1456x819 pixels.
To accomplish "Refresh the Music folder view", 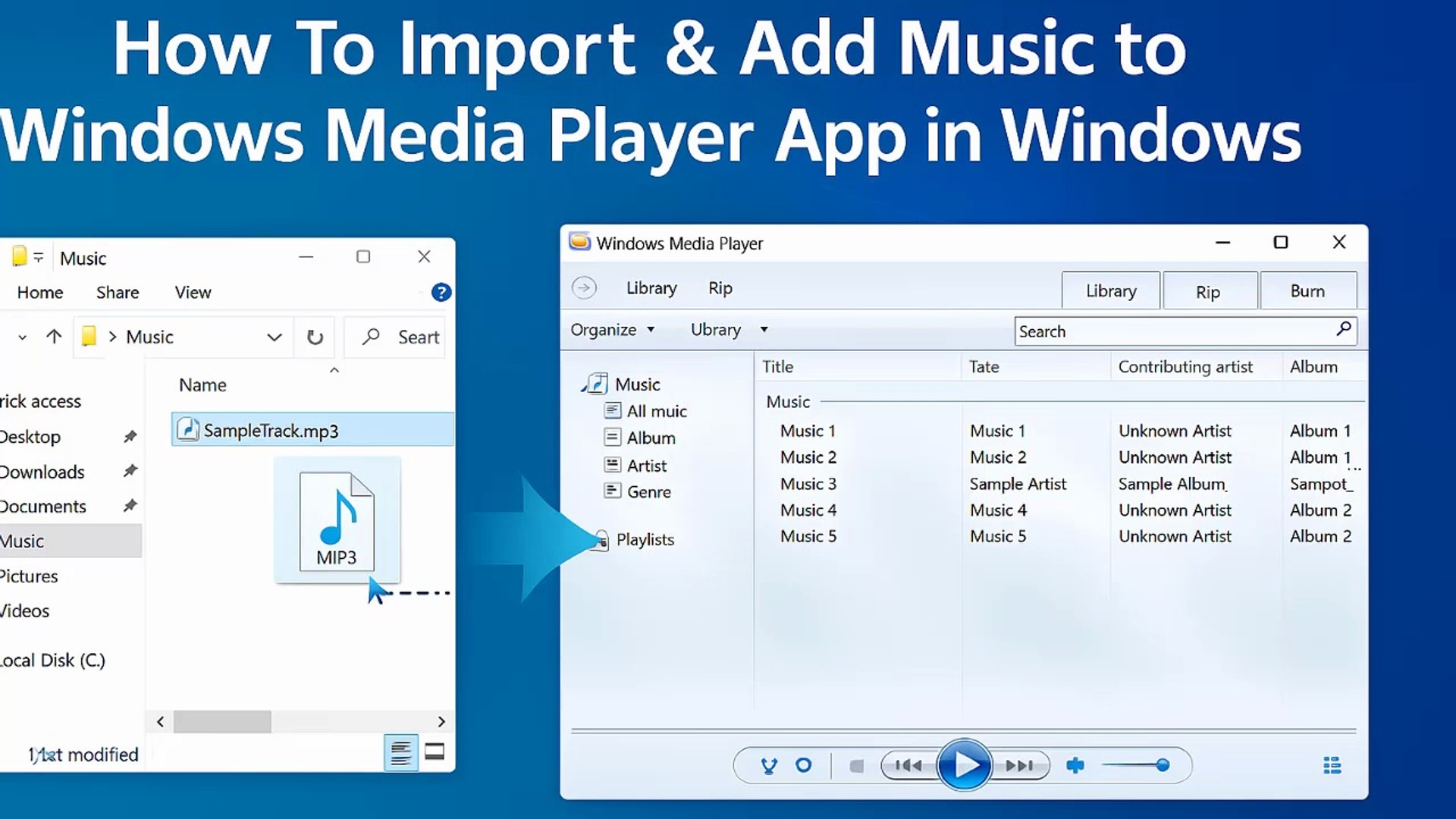I will coord(315,337).
